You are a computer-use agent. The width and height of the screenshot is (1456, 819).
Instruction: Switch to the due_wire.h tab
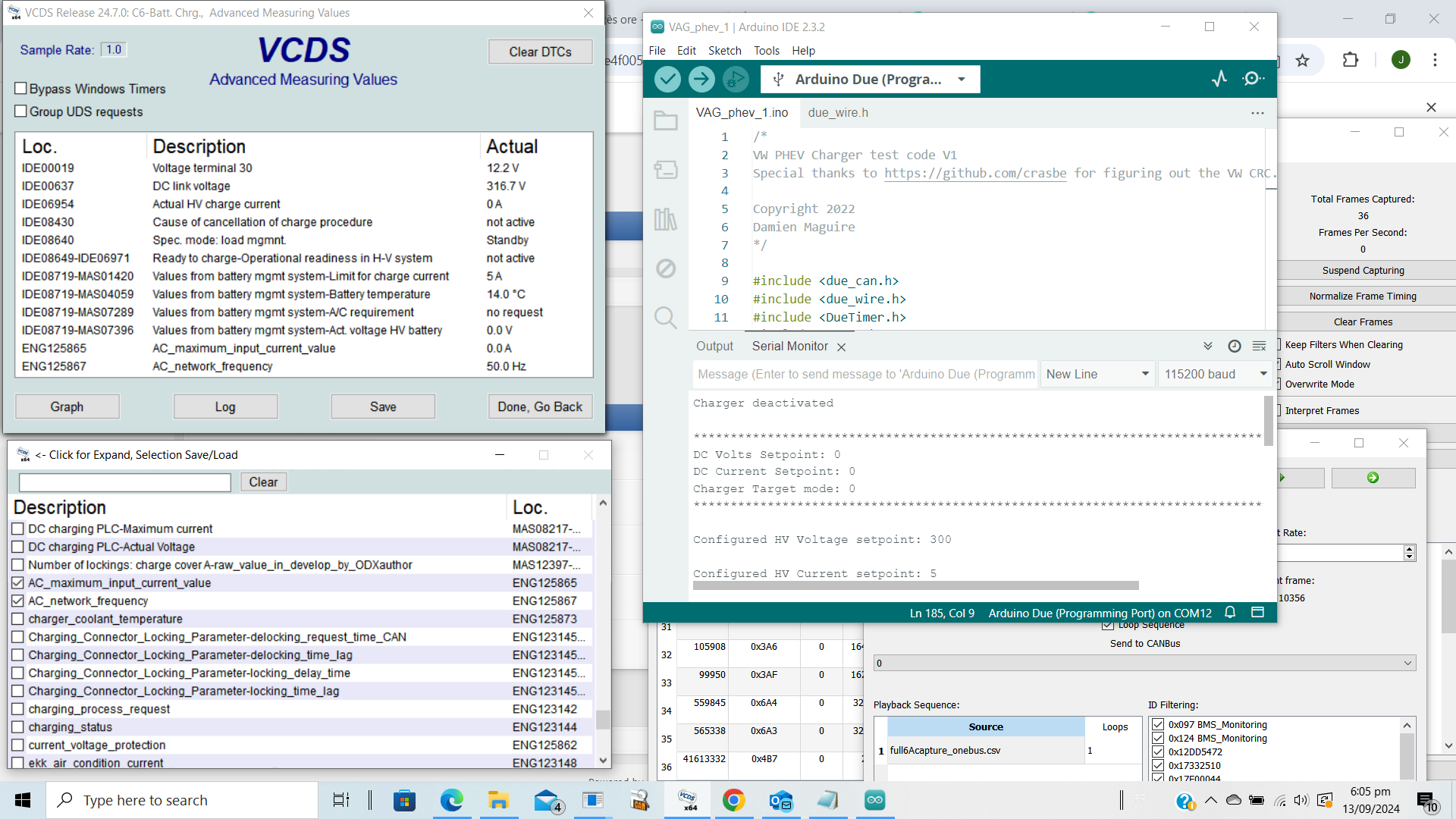(838, 112)
